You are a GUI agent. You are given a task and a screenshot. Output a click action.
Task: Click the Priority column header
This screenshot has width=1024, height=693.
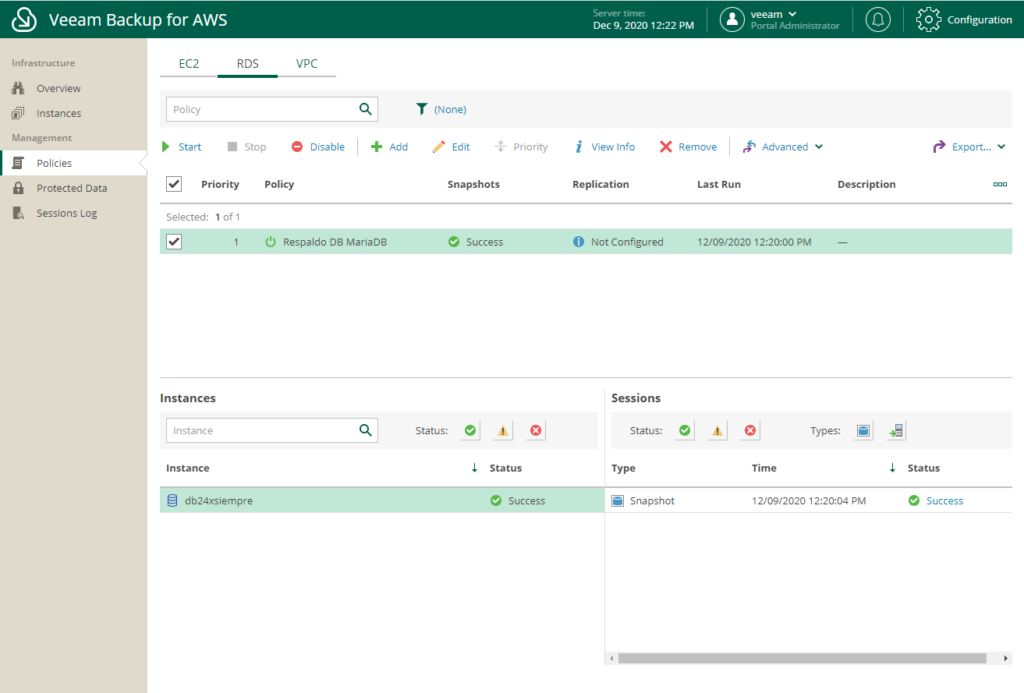click(x=220, y=184)
